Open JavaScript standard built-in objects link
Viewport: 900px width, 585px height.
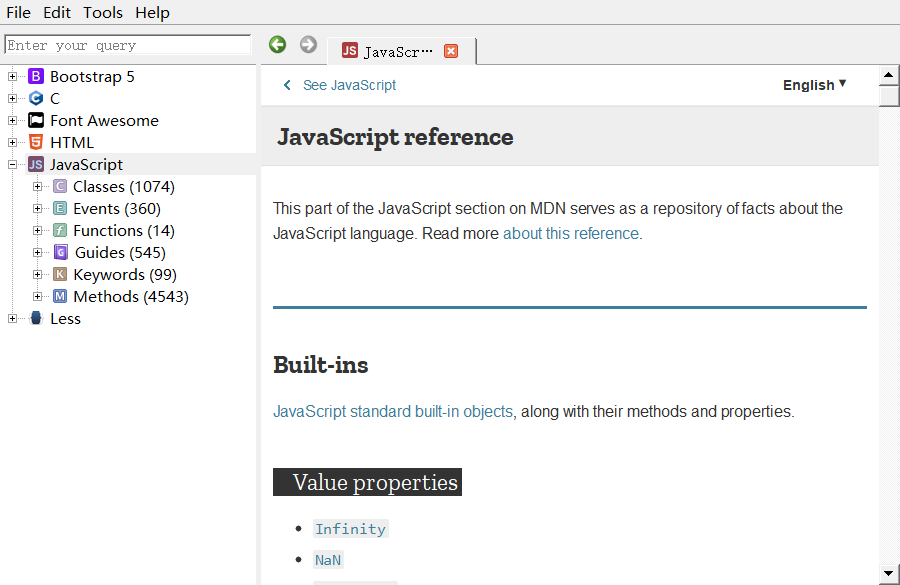point(393,412)
